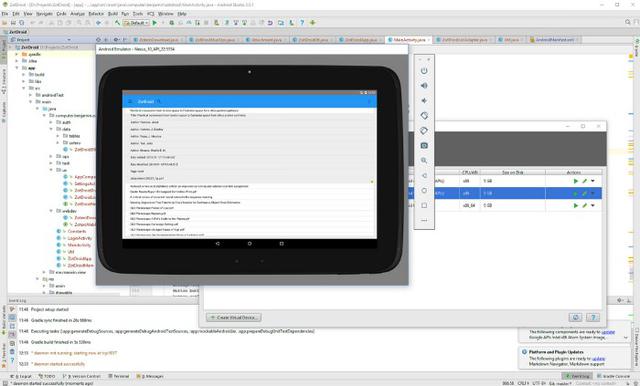
Task: Open the Terminal tool window tab
Action: coord(119,376)
